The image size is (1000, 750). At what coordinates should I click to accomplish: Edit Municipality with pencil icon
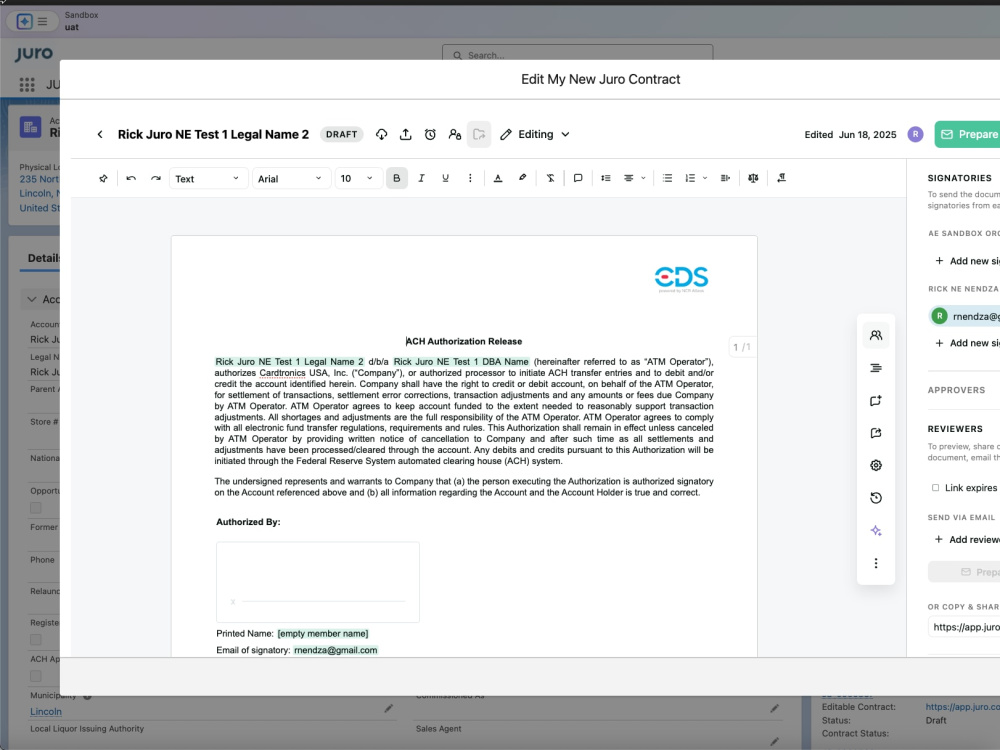pyautogui.click(x=388, y=709)
